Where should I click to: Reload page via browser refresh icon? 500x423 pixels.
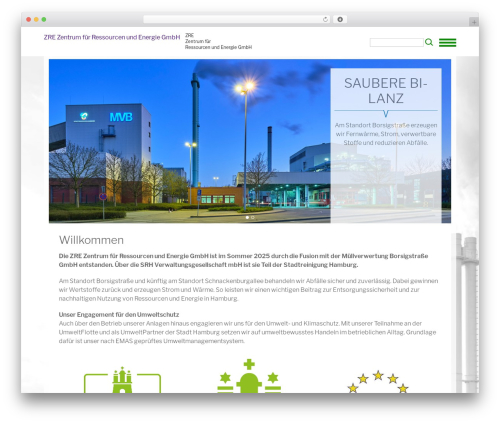[x=325, y=19]
